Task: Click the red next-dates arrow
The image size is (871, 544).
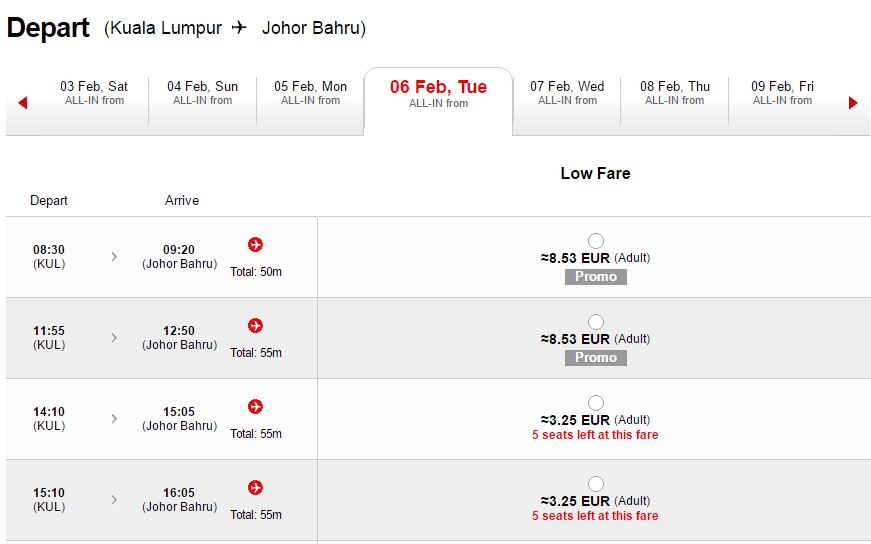Action: point(853,103)
